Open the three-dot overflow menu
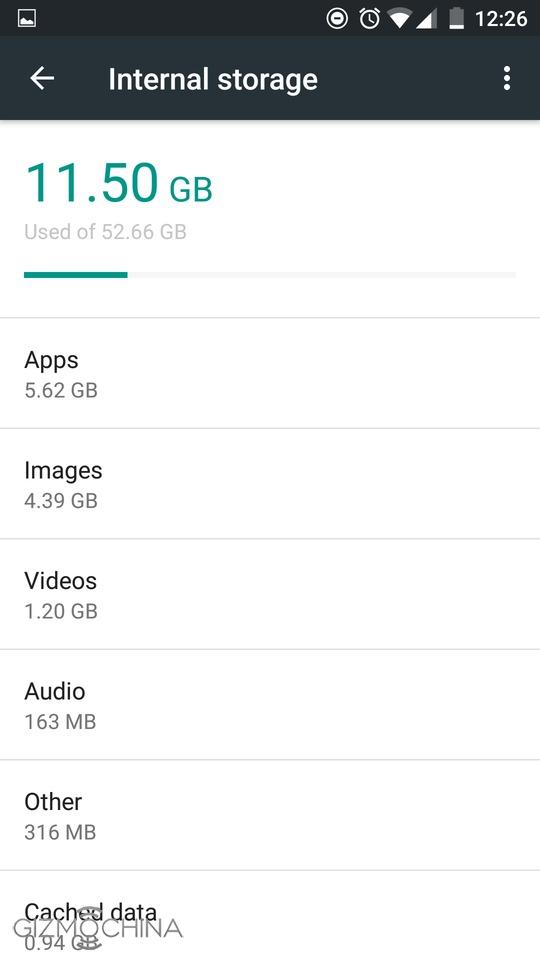 point(506,78)
